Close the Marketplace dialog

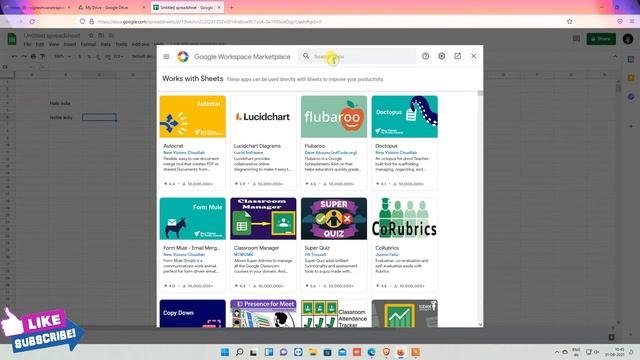click(x=473, y=56)
